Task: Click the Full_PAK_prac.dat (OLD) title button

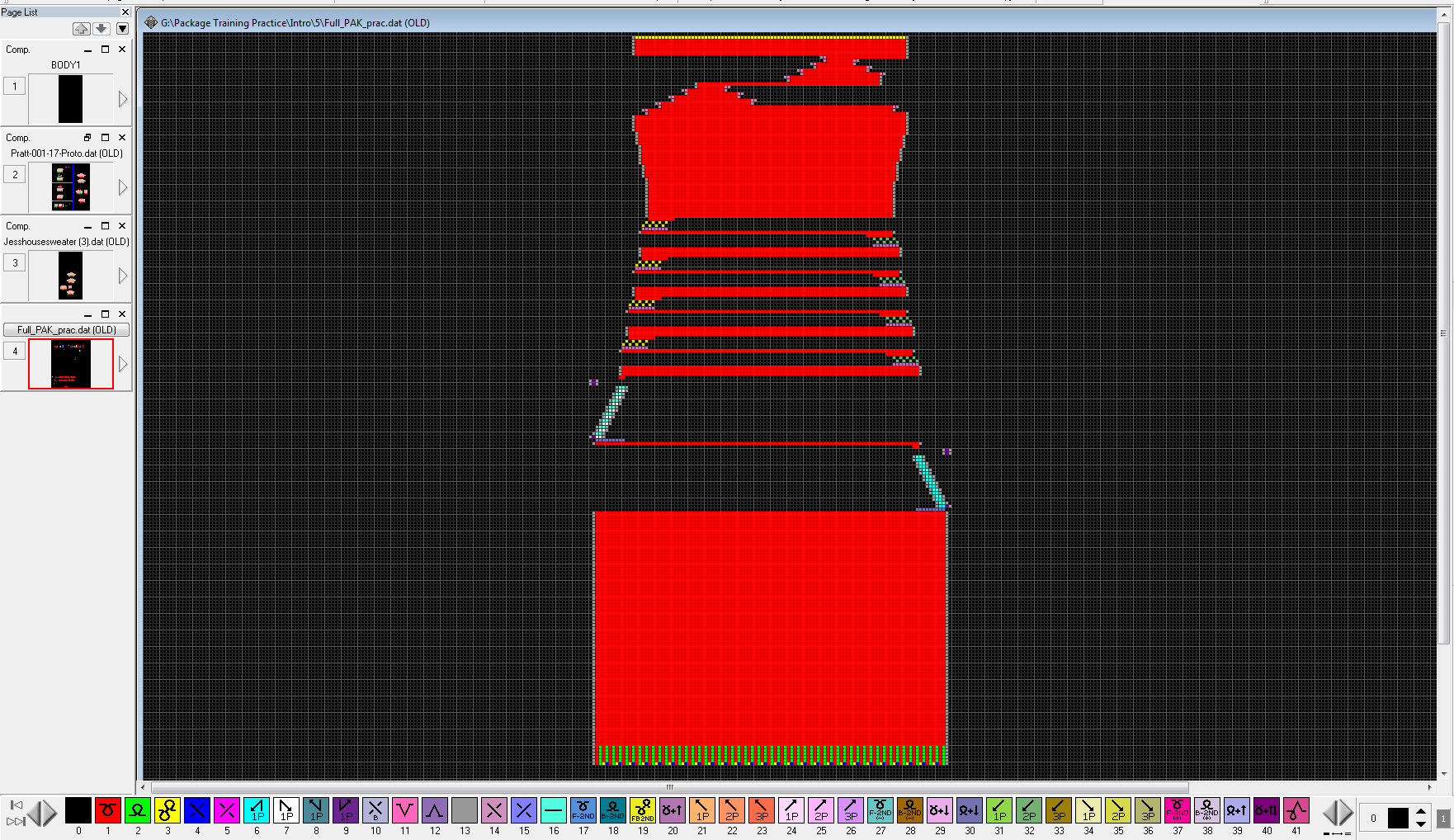Action: [x=67, y=330]
